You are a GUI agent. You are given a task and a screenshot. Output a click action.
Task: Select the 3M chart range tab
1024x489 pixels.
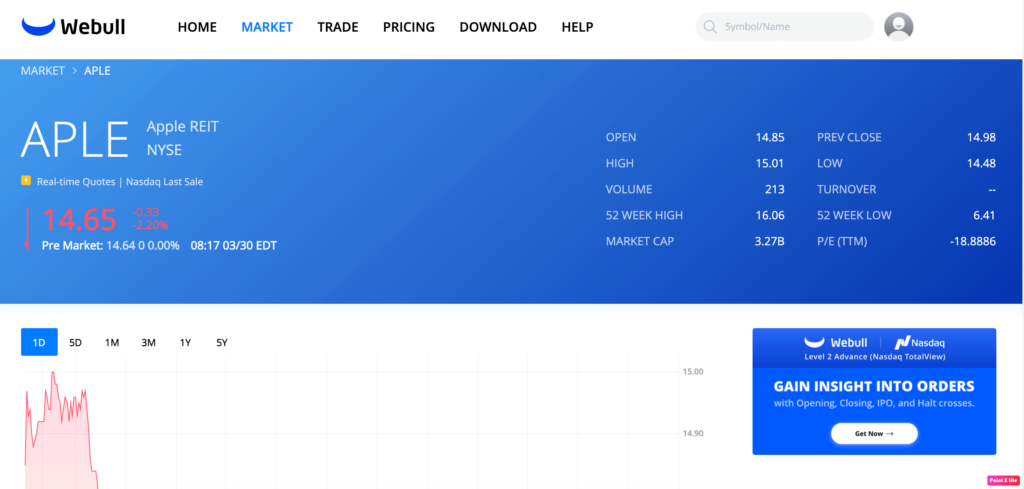[x=148, y=342]
